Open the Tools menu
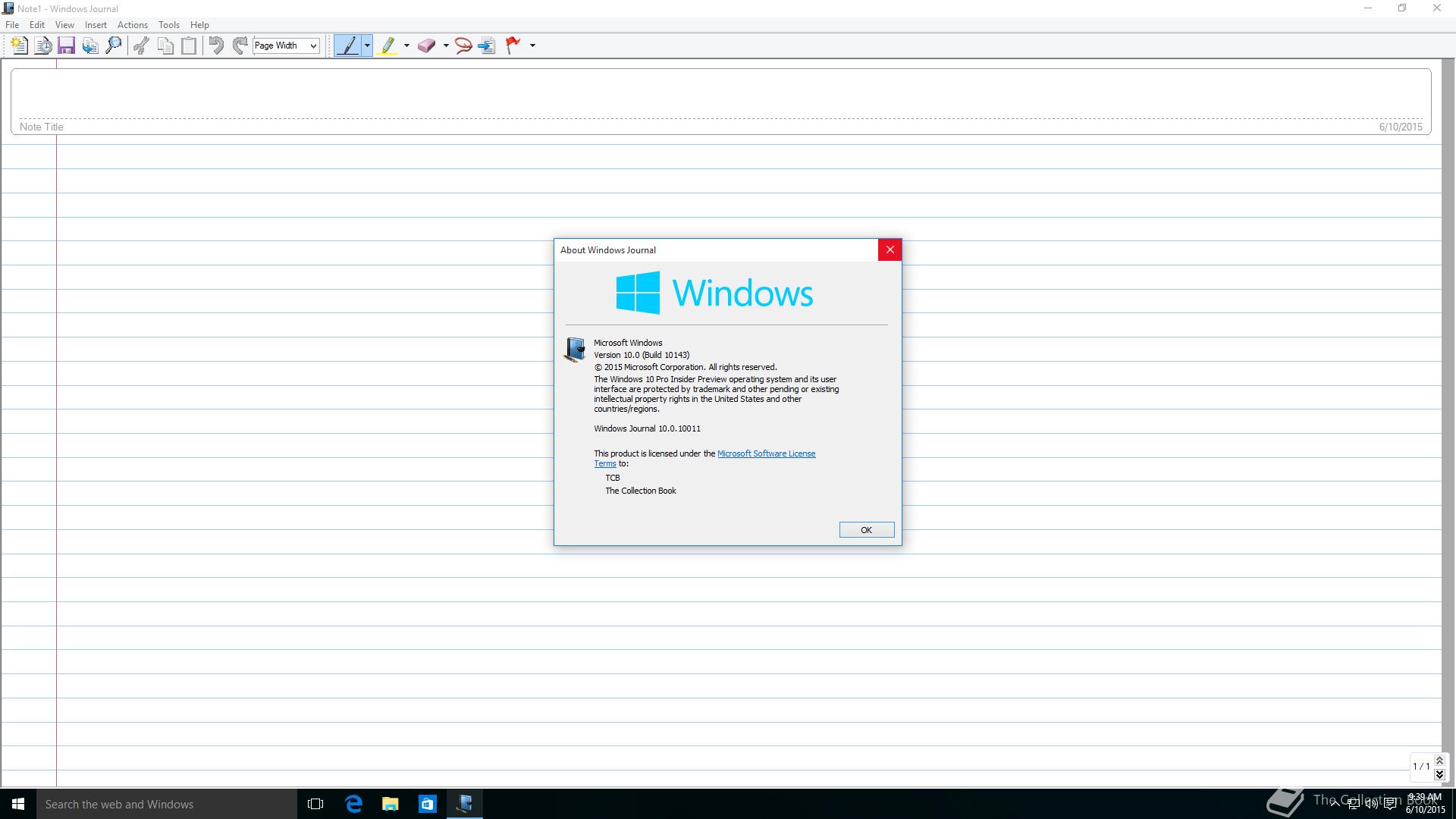Viewport: 1456px width, 819px height. pyautogui.click(x=168, y=25)
